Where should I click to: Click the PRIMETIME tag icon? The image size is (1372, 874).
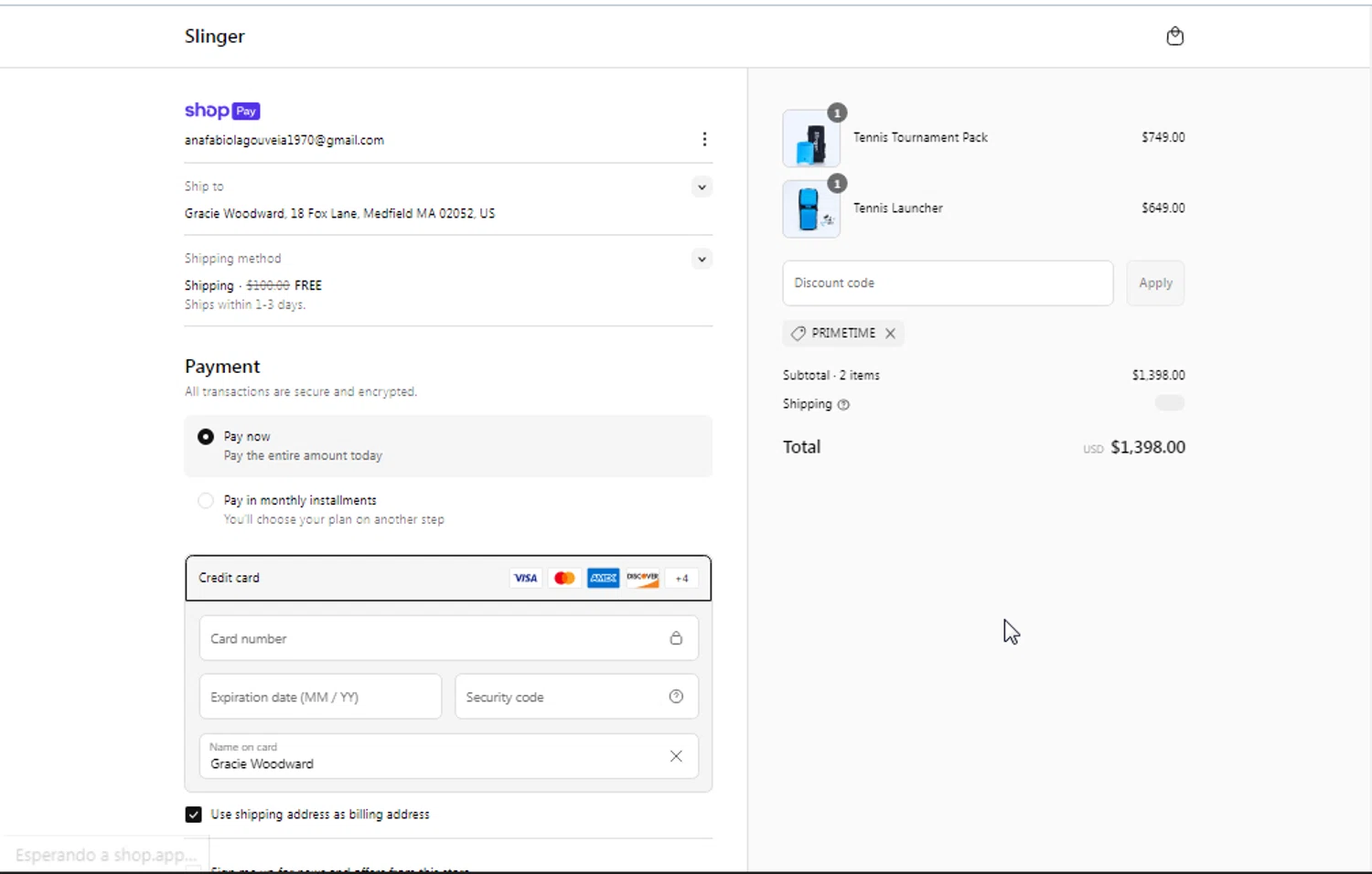[x=798, y=334]
